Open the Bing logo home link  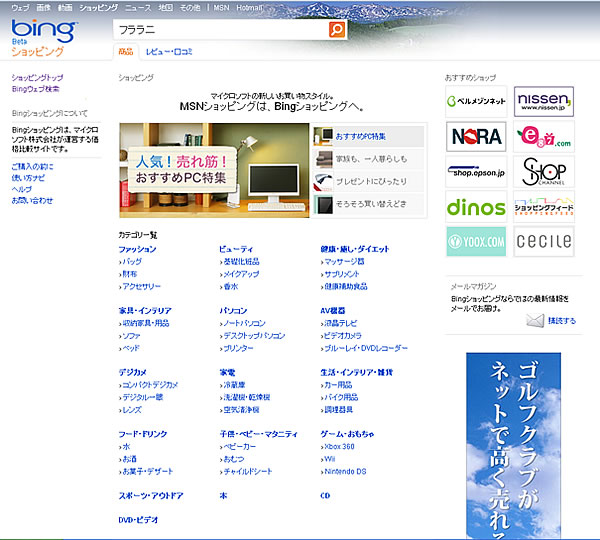click(x=44, y=31)
